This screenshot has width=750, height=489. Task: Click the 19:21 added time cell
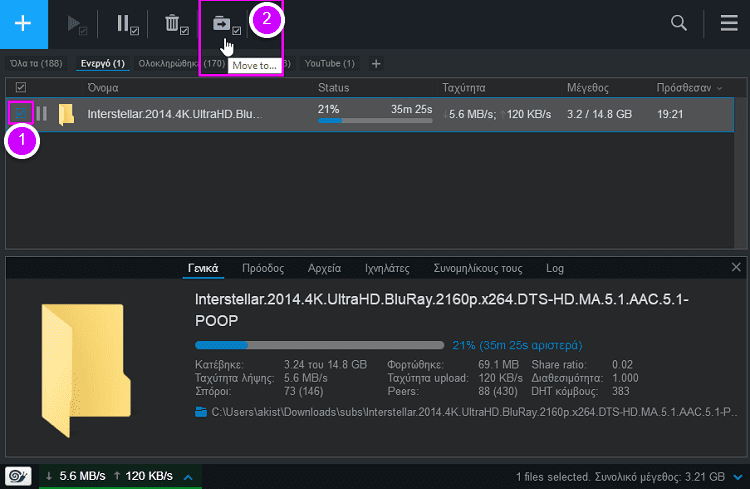point(670,114)
